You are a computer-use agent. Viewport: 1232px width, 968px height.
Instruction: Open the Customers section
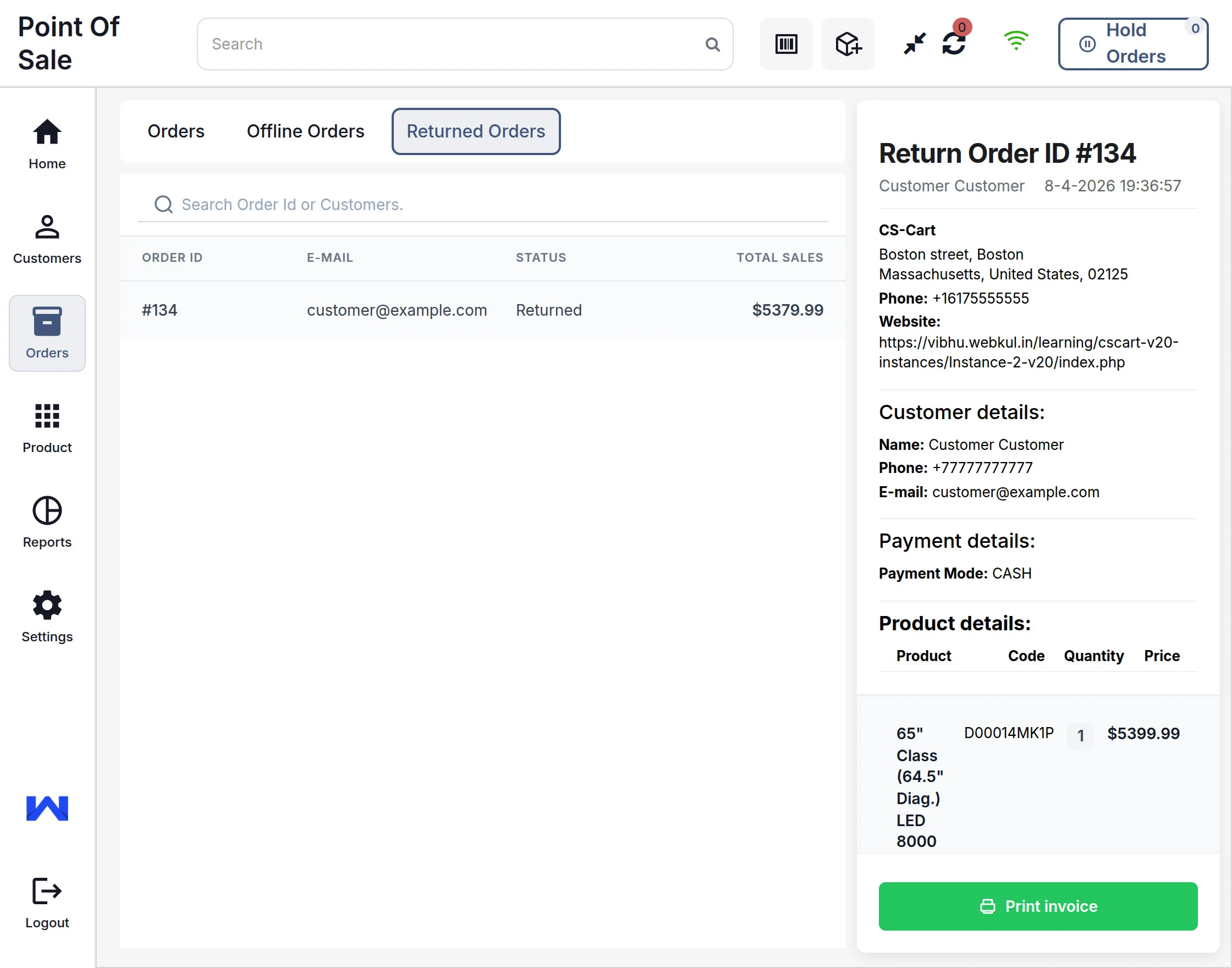pos(47,239)
